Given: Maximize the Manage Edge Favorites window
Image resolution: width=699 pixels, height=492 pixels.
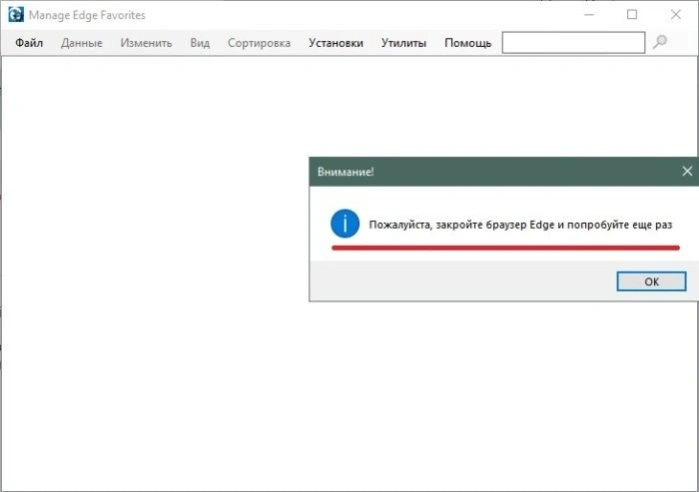Looking at the screenshot, I should pos(632,15).
